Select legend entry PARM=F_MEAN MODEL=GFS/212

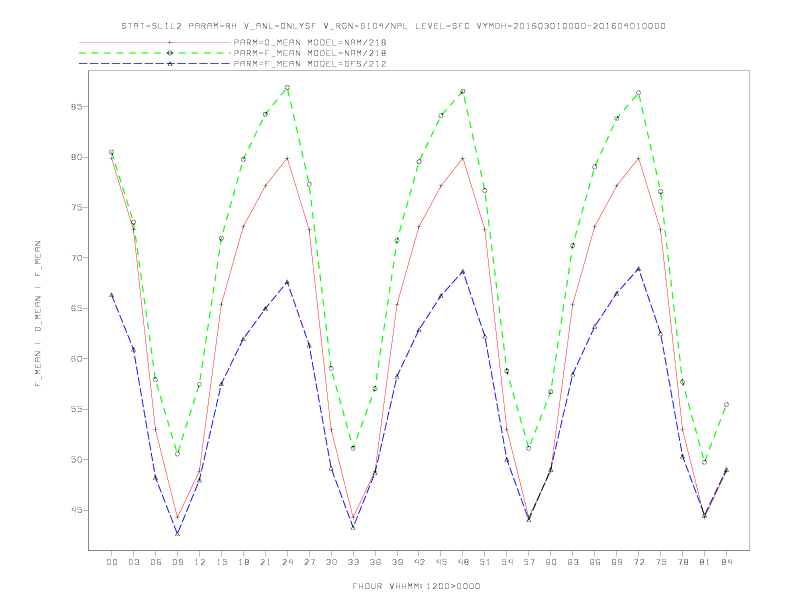point(310,64)
